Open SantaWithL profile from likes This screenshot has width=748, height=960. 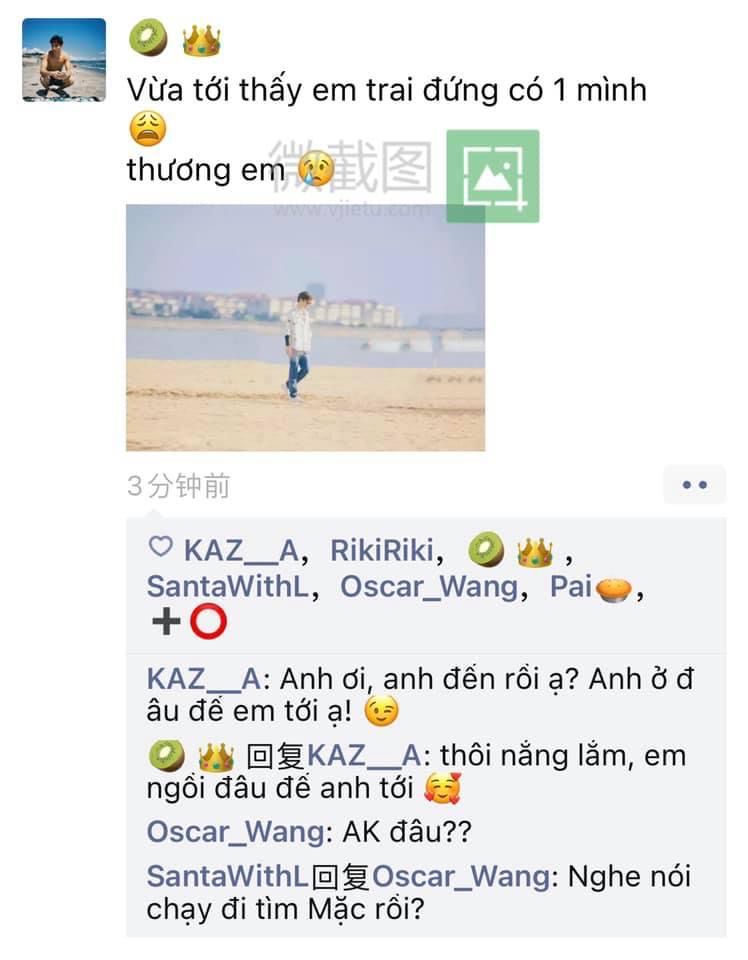(x=228, y=587)
